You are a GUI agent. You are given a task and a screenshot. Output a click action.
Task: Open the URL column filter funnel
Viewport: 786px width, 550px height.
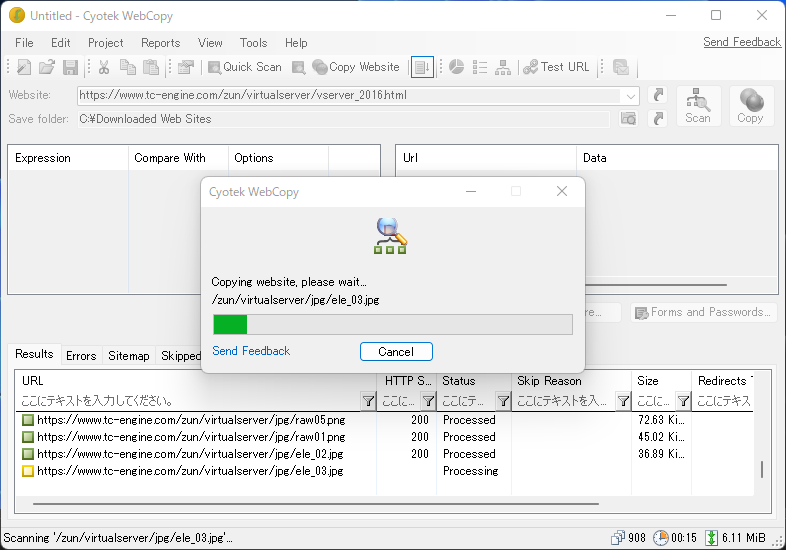tap(368, 401)
